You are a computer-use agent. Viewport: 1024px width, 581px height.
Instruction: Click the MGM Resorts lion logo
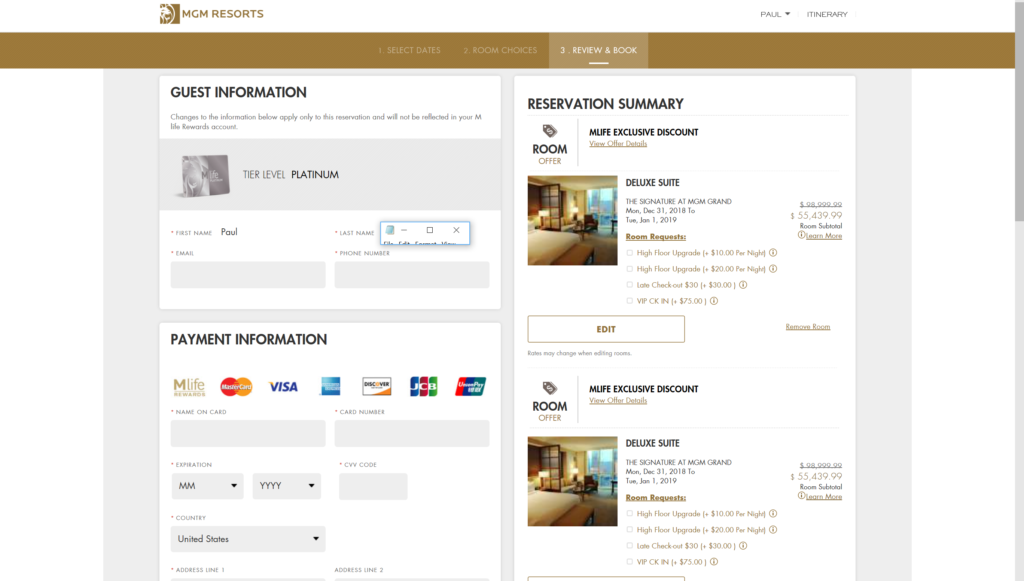point(169,14)
